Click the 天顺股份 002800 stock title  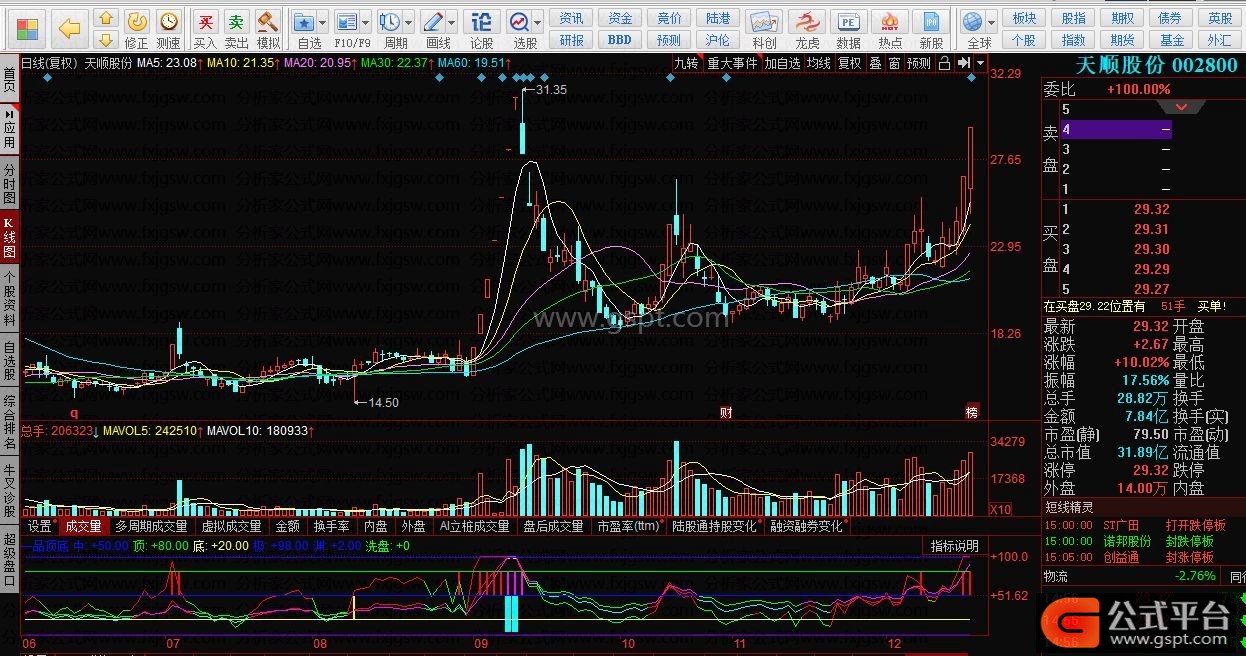[x=1155, y=65]
